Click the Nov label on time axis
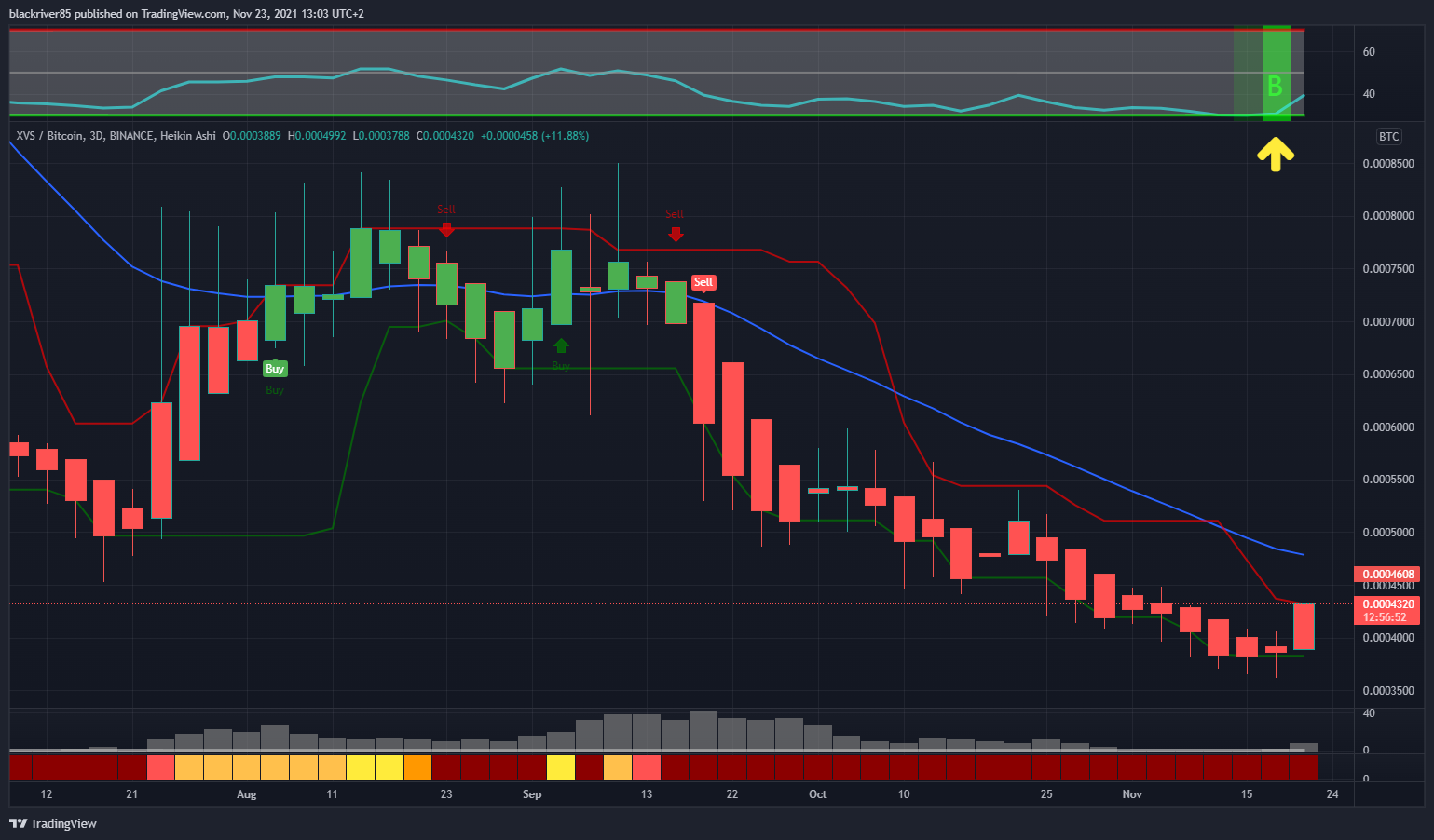 1132,794
